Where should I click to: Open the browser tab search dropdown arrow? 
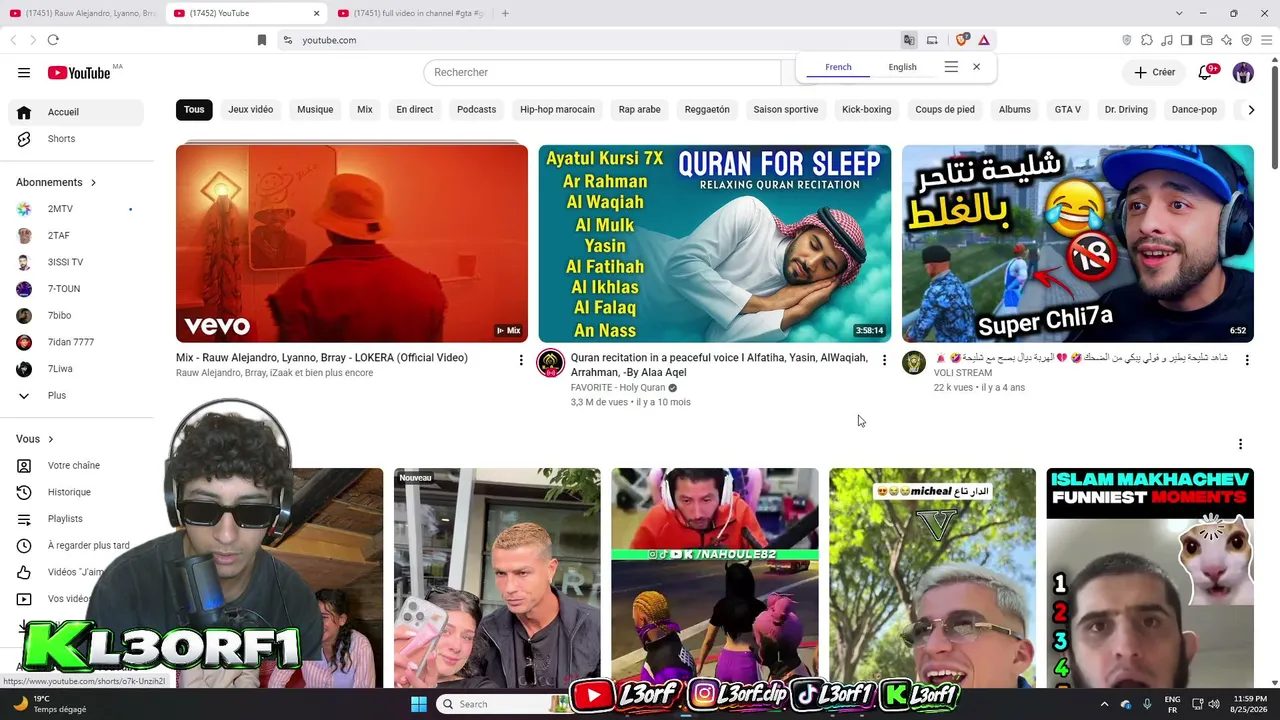(1178, 13)
